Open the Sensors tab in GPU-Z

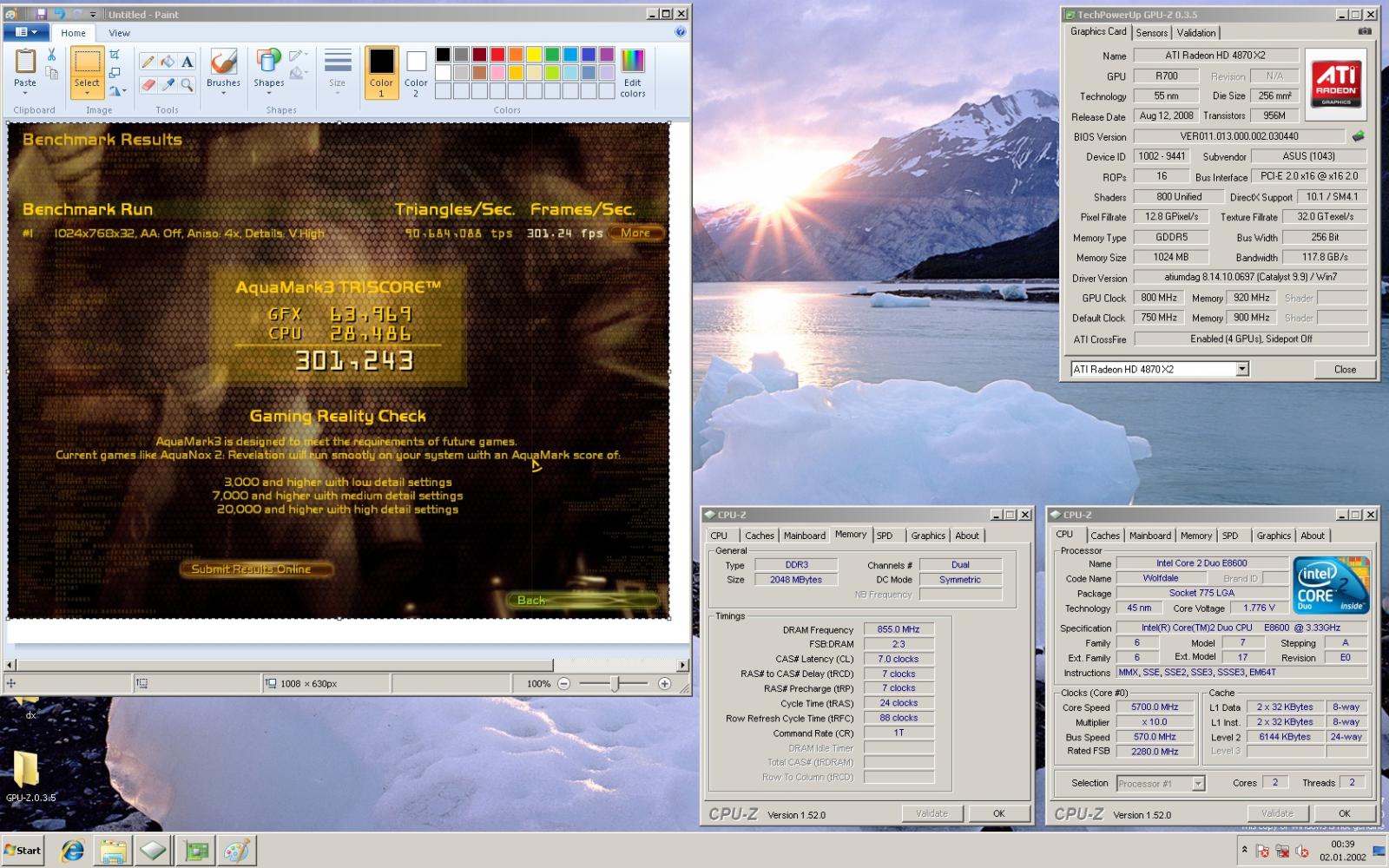point(1152,33)
